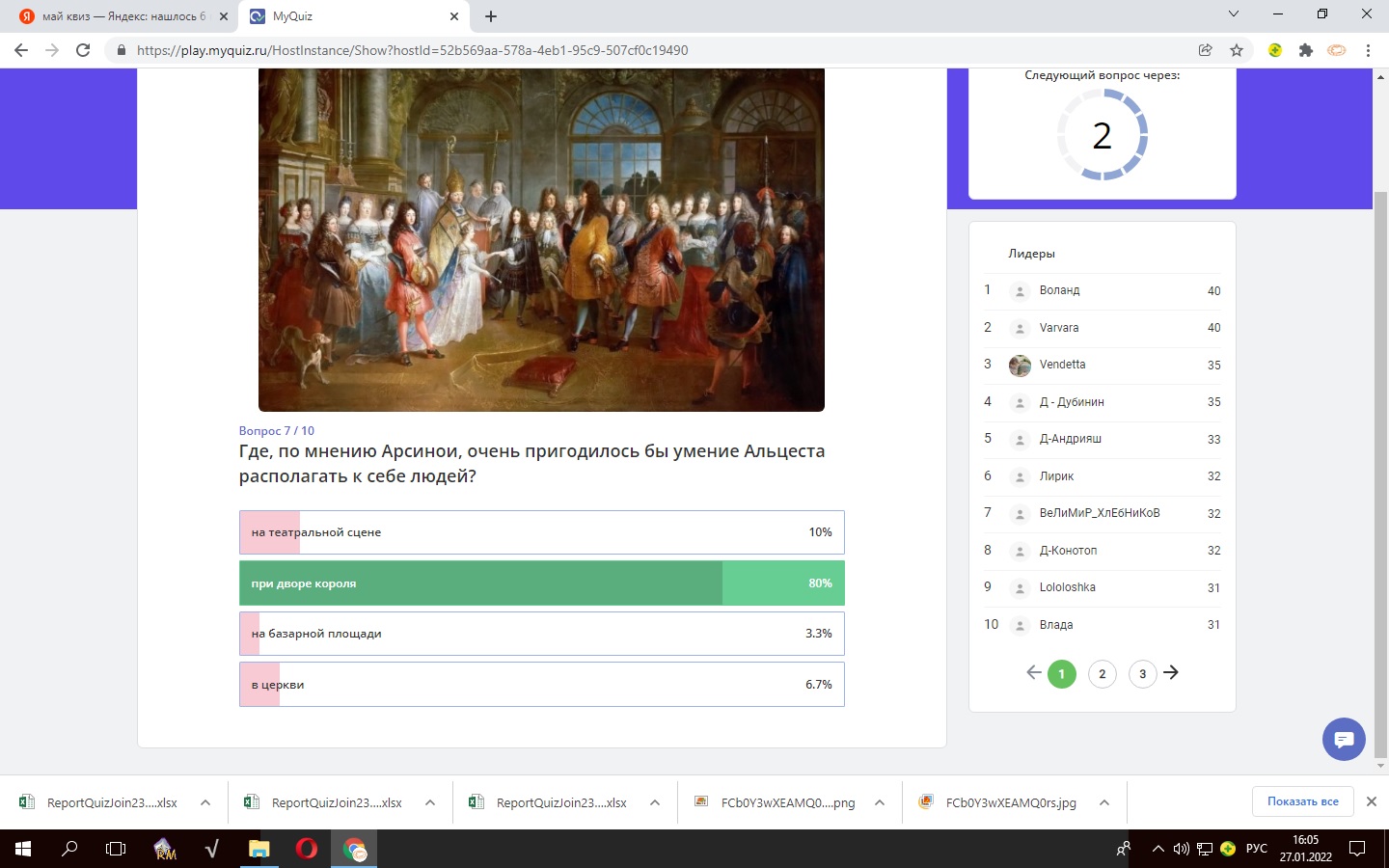The image size is (1389, 868).
Task: Click the Вопрос 7 / 10 label
Action: coord(277,431)
